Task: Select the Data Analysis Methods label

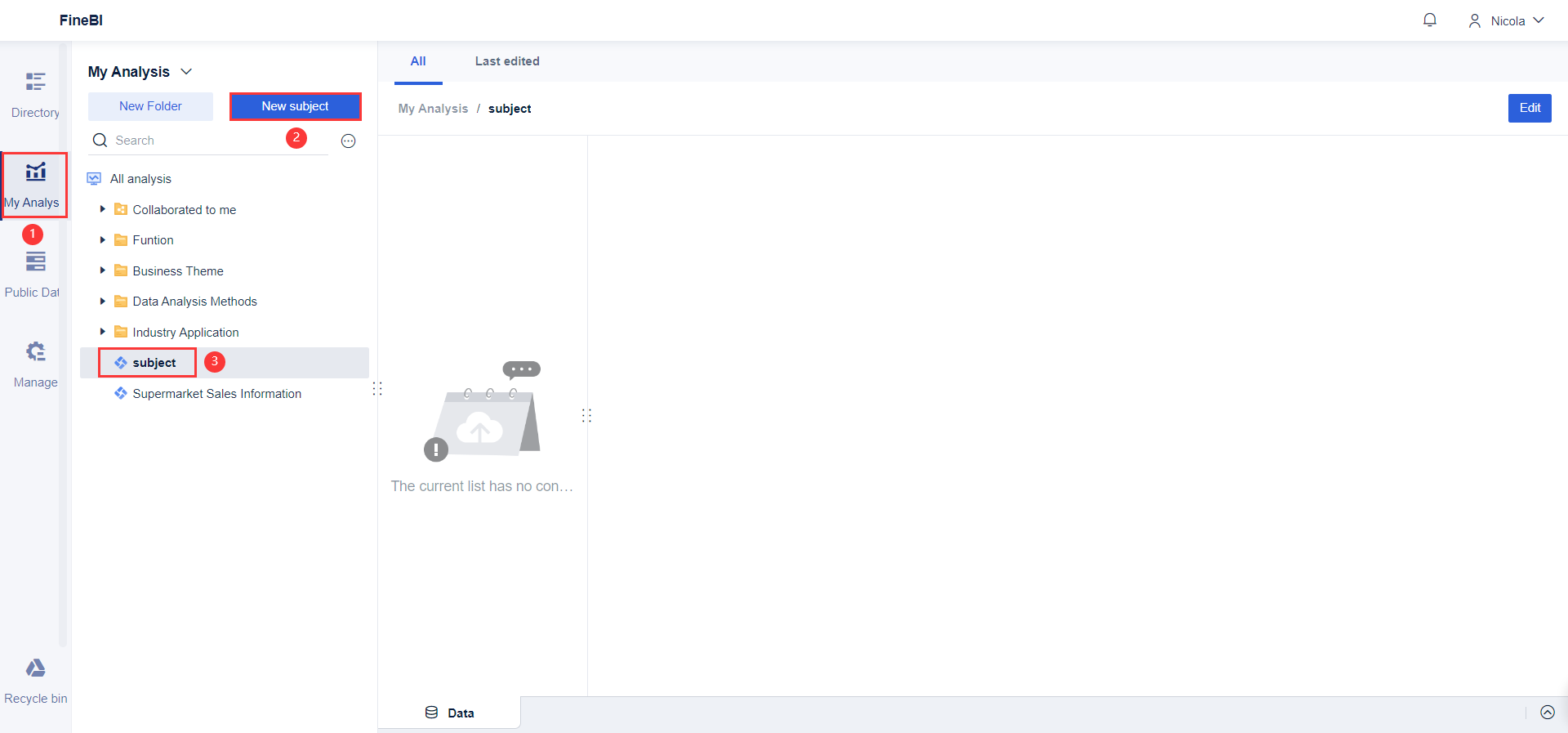Action: click(x=194, y=302)
